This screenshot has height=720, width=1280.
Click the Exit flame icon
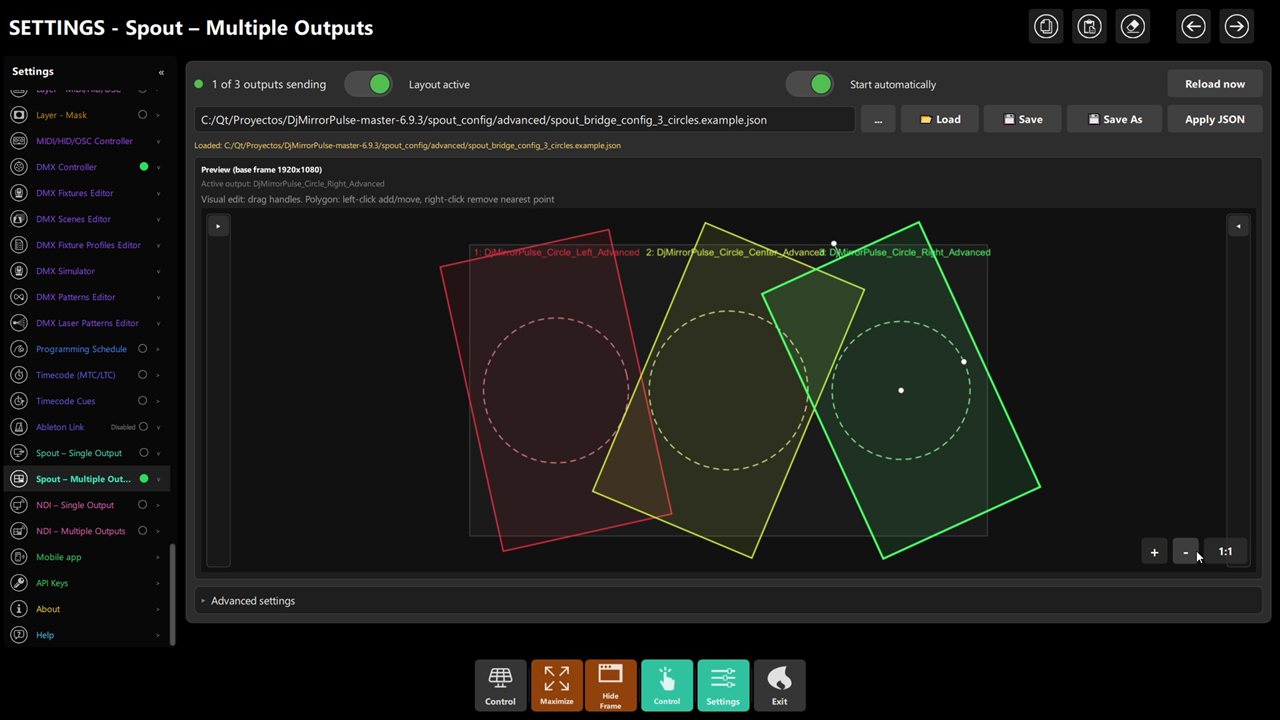pos(779,685)
